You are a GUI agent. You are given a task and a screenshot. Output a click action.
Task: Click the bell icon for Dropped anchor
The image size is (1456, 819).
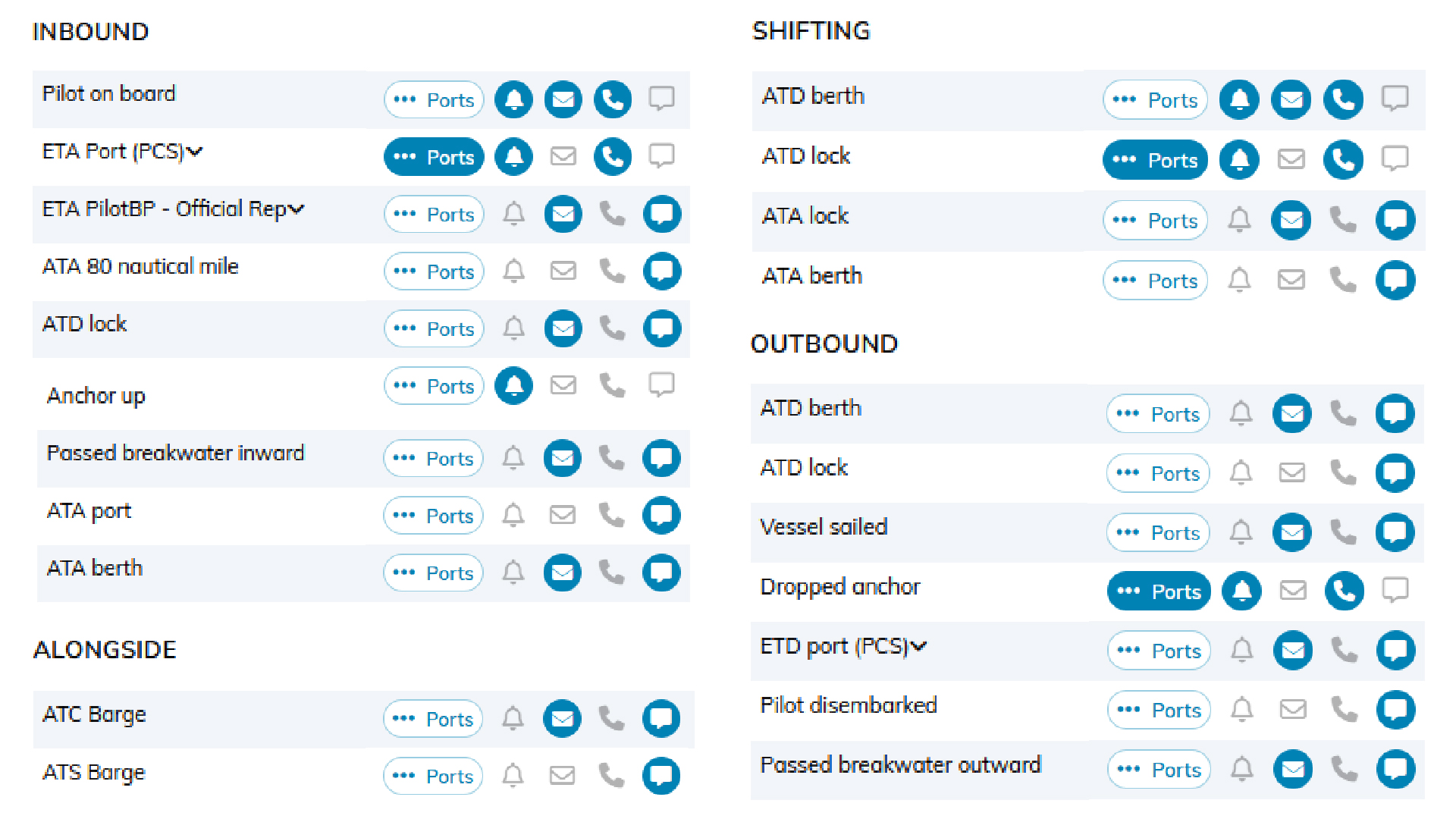point(1241,591)
